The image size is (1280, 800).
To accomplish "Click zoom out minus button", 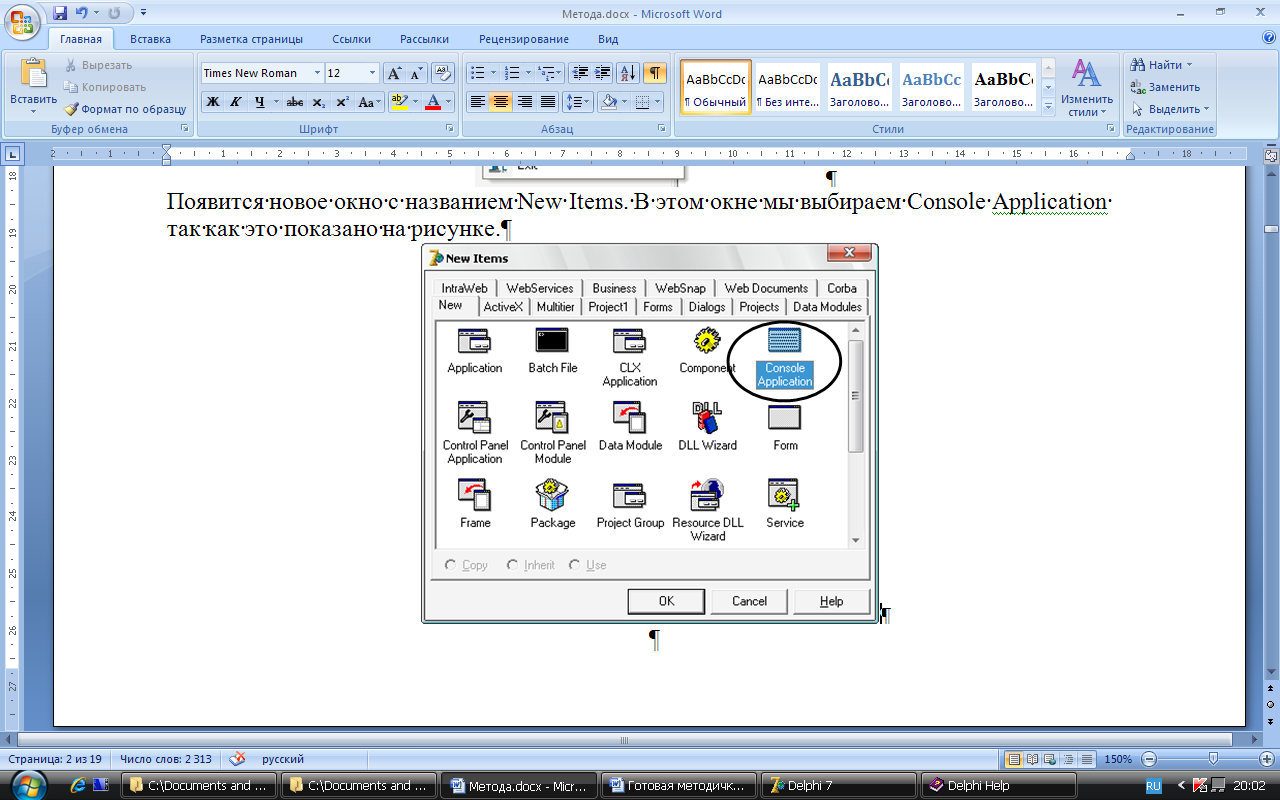I will [1149, 759].
